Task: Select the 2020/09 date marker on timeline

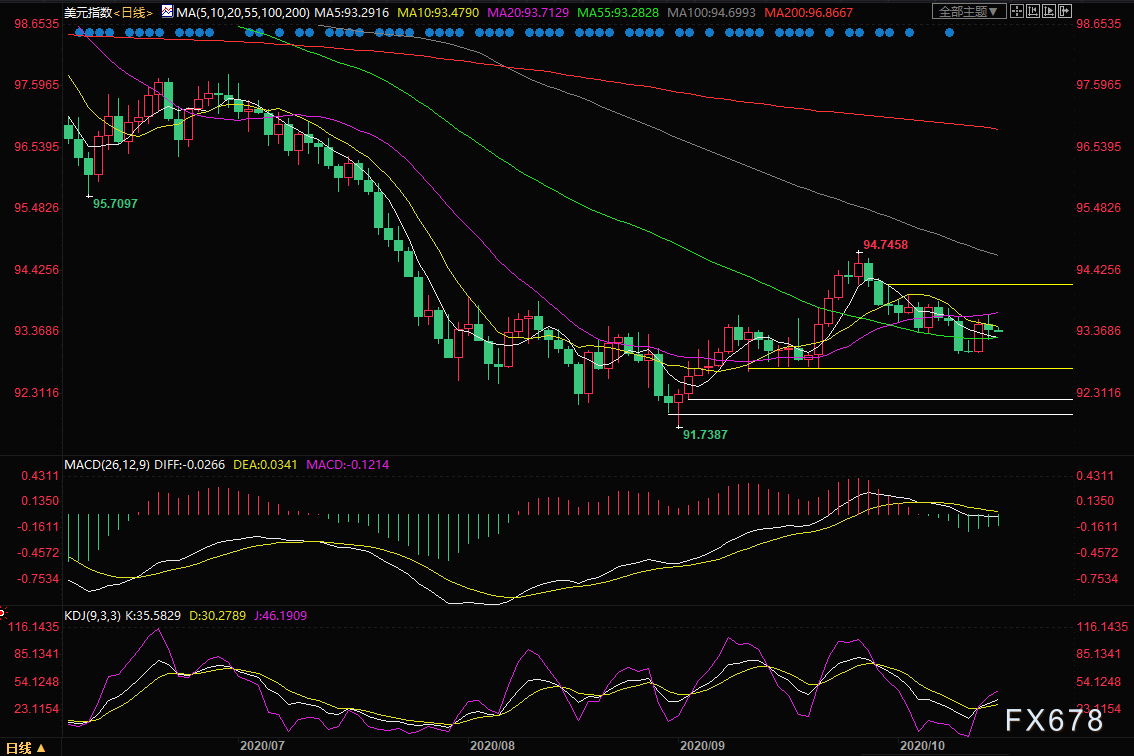Action: pos(702,746)
